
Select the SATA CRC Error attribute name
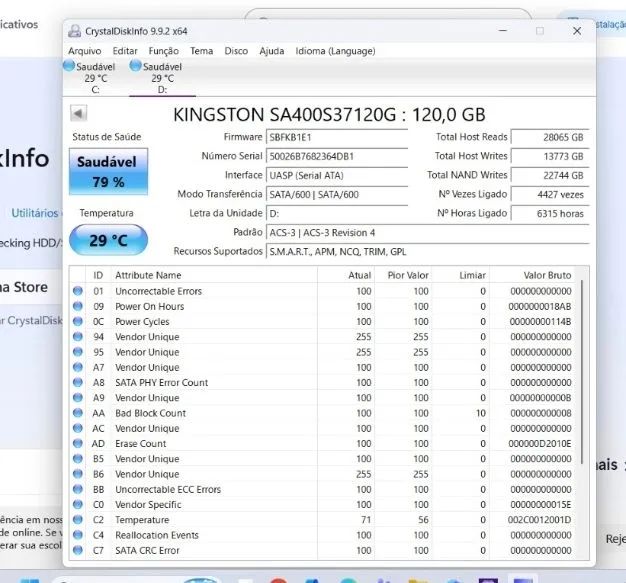tap(147, 550)
